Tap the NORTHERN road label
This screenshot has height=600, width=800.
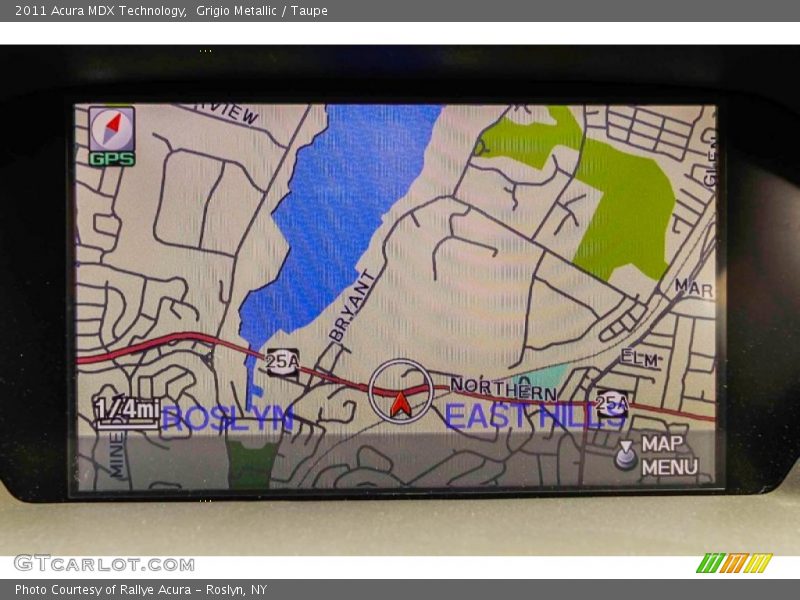pos(503,389)
